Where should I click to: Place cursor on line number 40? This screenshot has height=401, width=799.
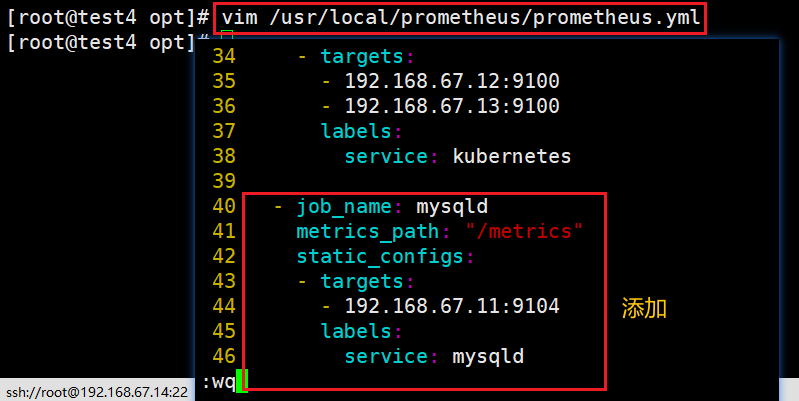224,206
